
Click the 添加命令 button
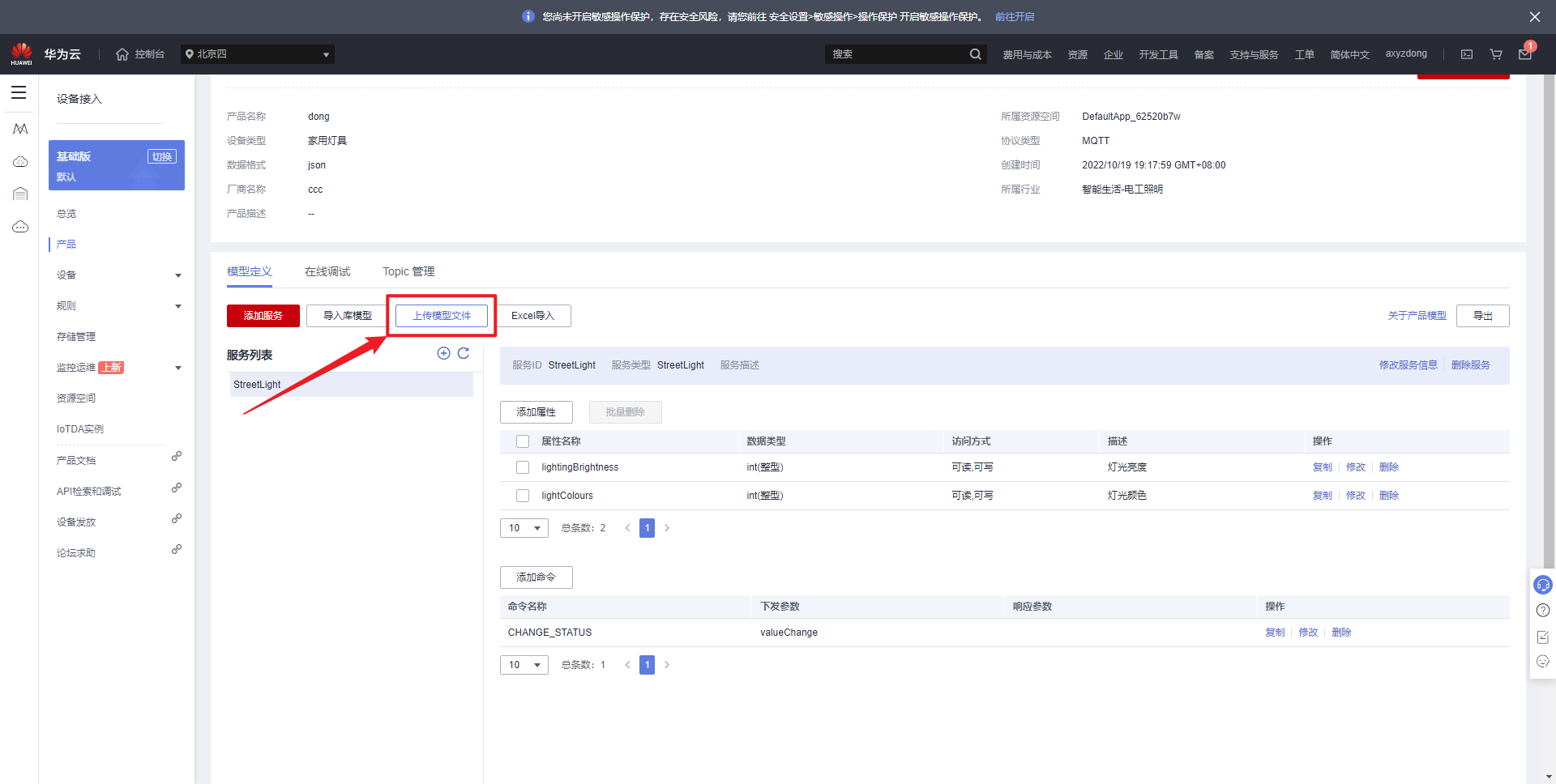(536, 577)
